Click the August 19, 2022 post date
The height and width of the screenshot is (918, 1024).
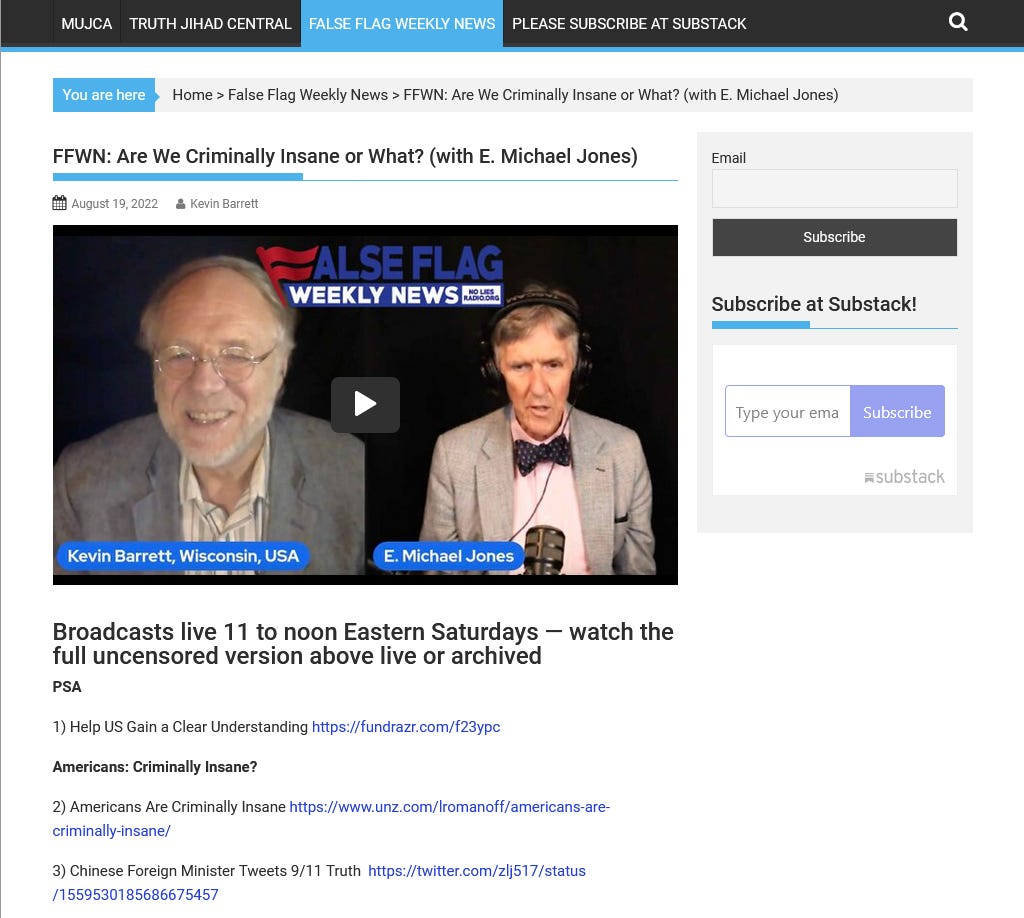pyautogui.click(x=114, y=204)
